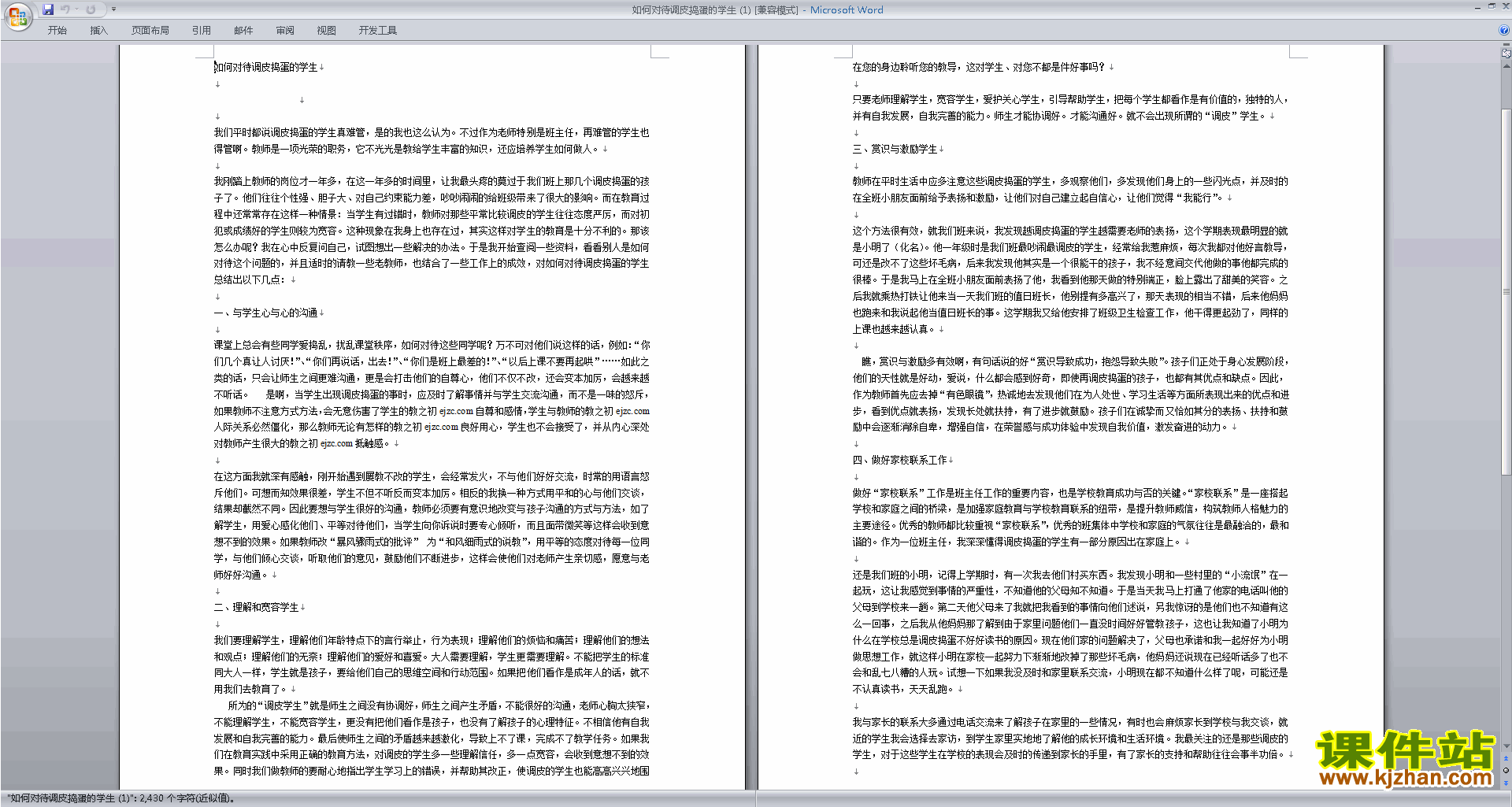Image resolution: width=1512 pixels, height=807 pixels.
Task: Open the Office Button menu
Action: (17, 17)
